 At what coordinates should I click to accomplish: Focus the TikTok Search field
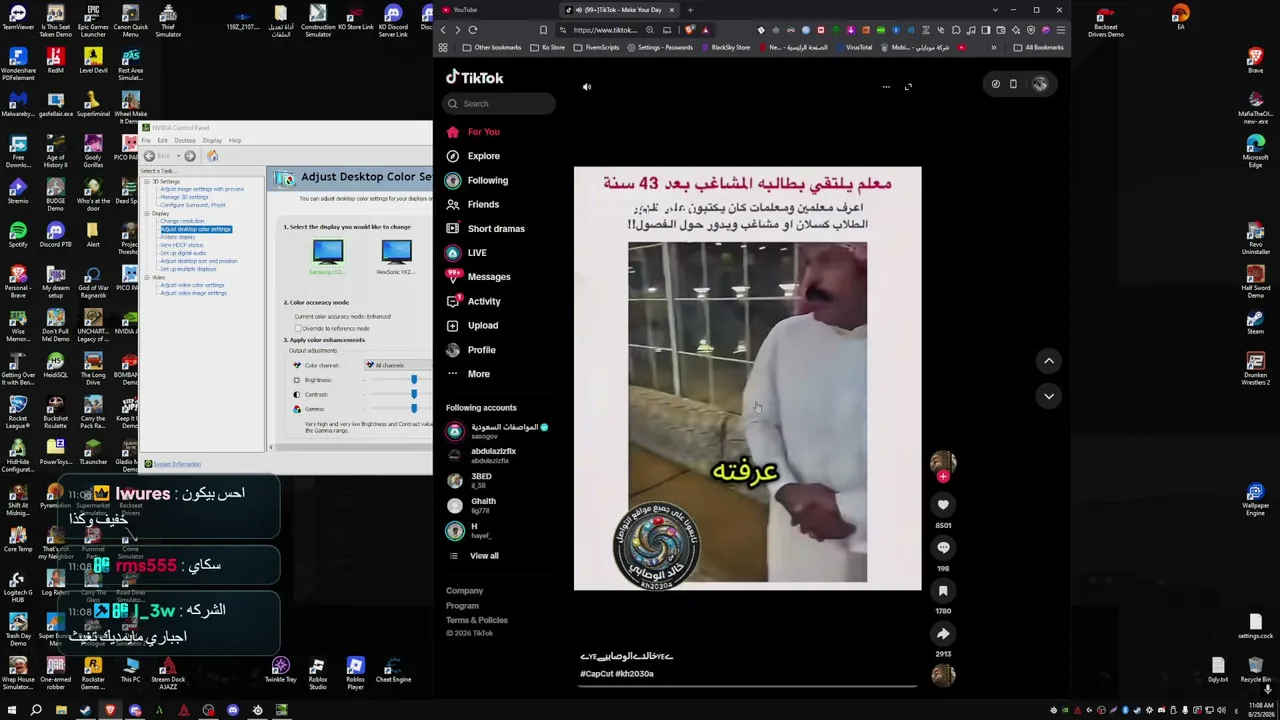500,103
